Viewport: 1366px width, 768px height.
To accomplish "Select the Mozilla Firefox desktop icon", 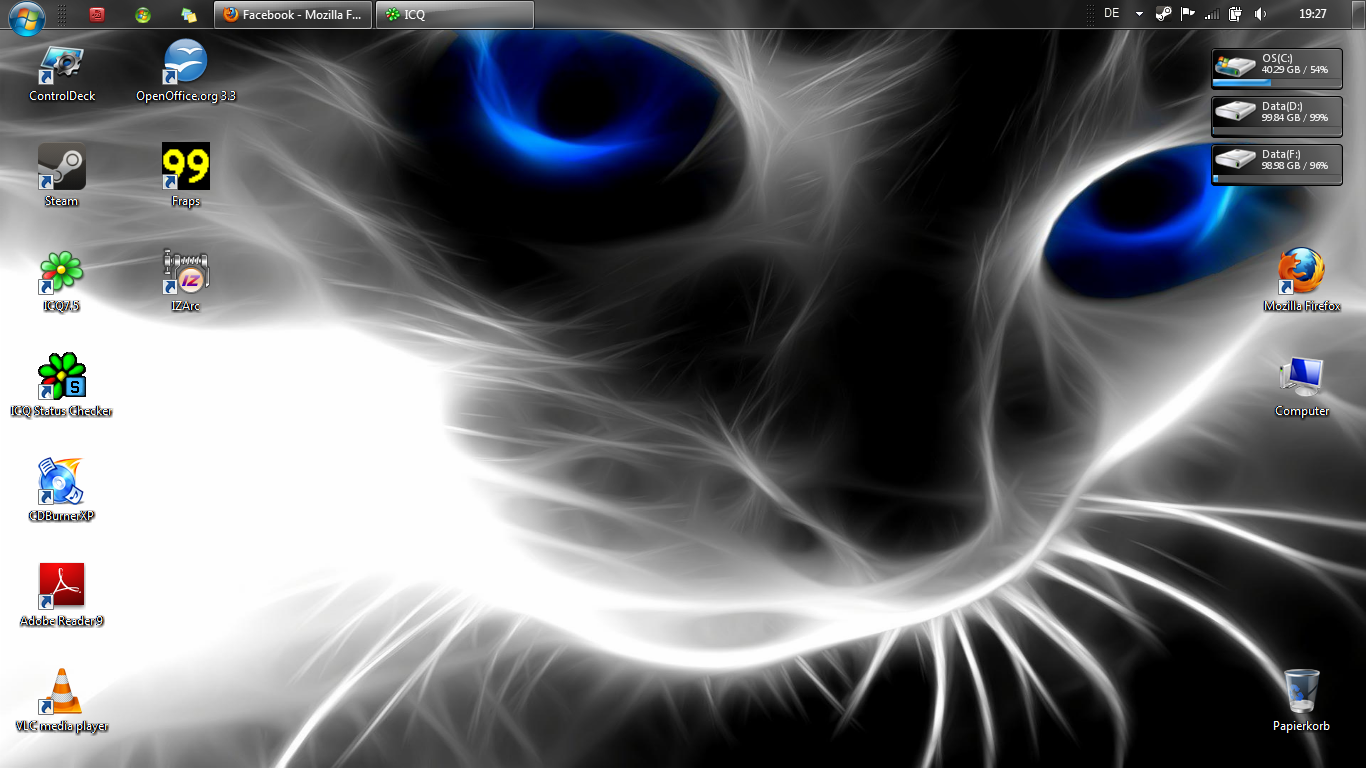I will point(1301,273).
